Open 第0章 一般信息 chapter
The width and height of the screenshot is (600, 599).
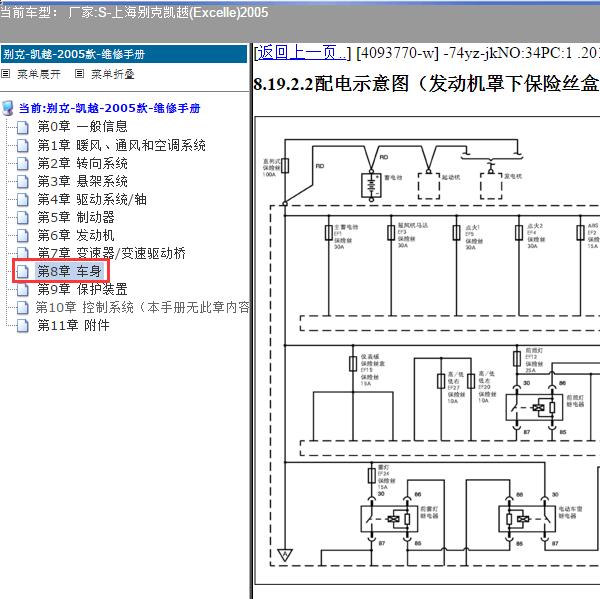82,126
